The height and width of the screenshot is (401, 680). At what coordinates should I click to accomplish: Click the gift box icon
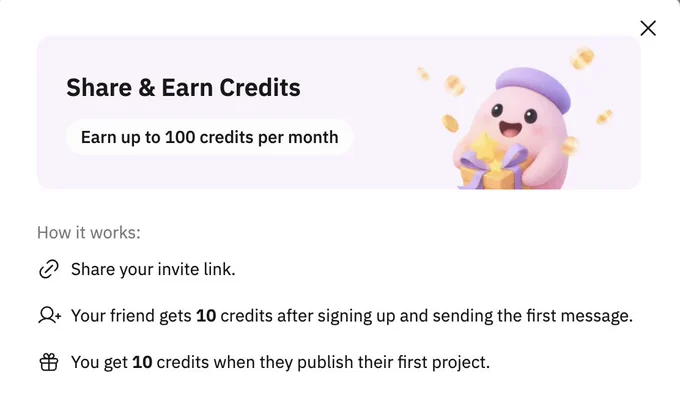click(x=49, y=362)
